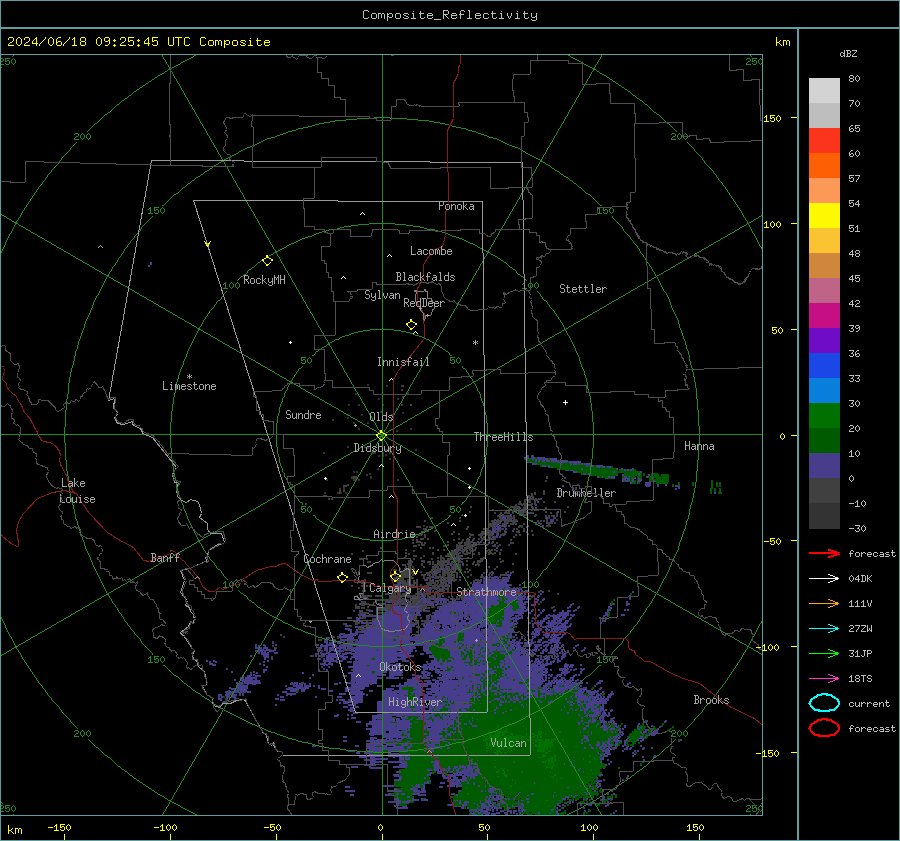
Task: Click the ThreeHills town label
Action: point(503,437)
